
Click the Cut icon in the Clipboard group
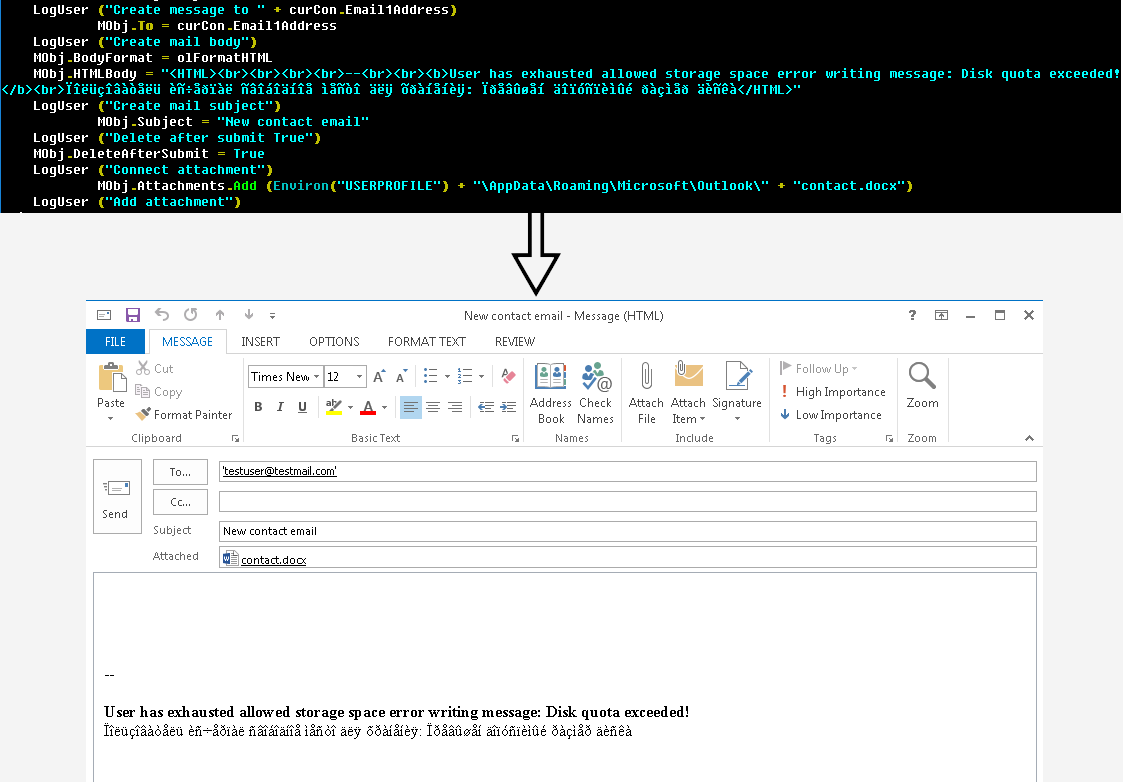144,368
